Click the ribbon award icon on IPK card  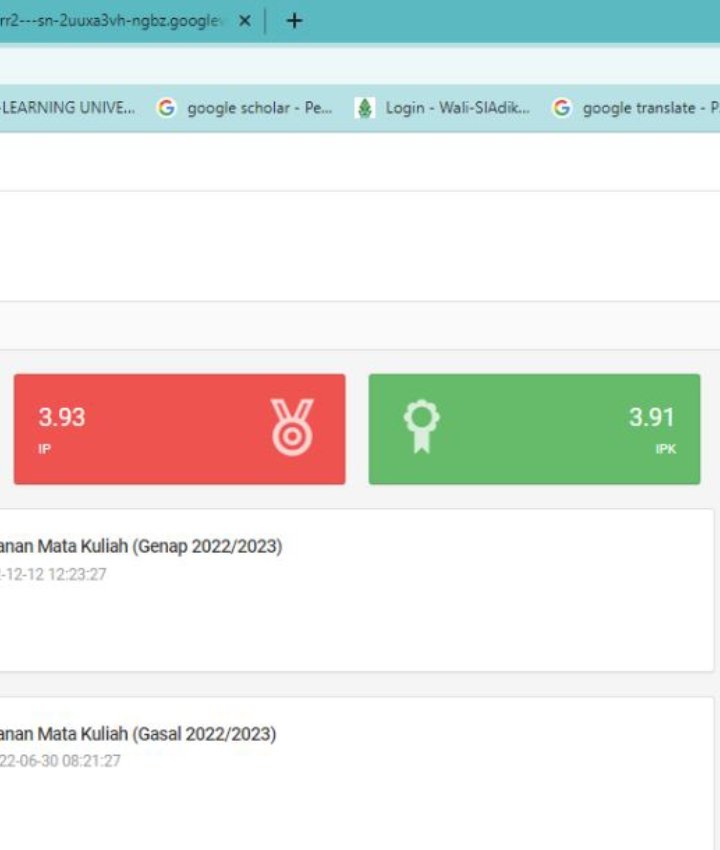(421, 427)
